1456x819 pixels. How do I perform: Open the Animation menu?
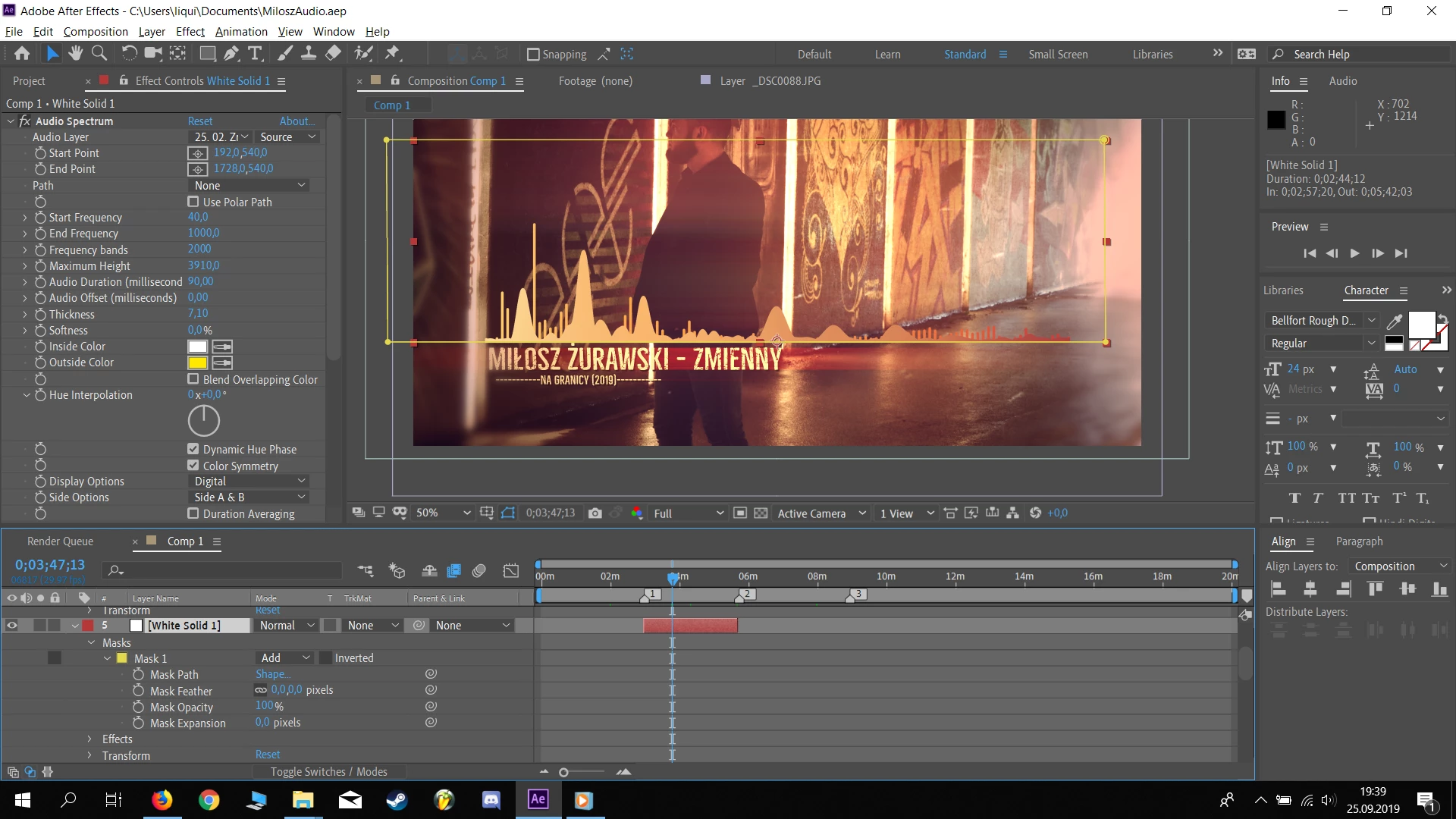tap(241, 32)
